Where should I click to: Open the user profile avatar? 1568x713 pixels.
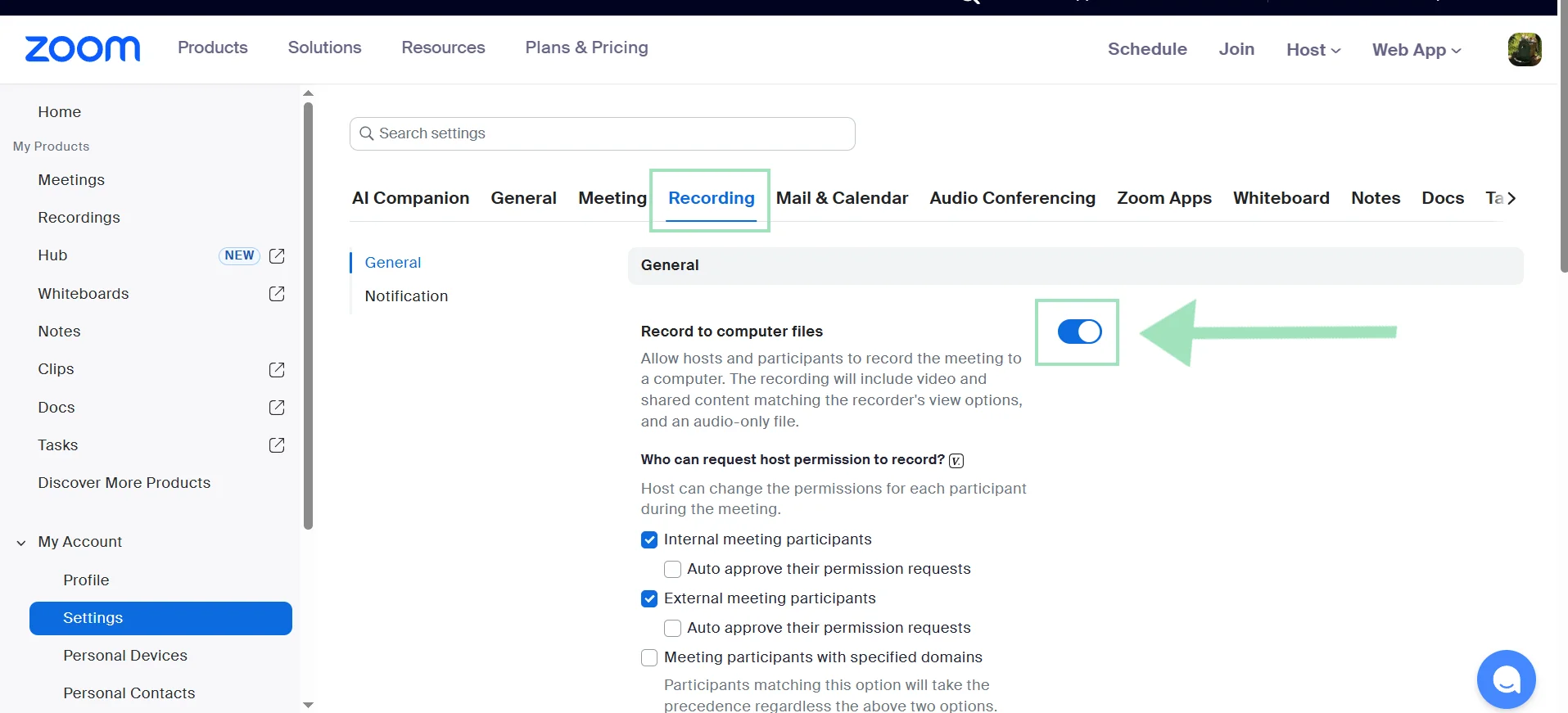pyautogui.click(x=1525, y=49)
